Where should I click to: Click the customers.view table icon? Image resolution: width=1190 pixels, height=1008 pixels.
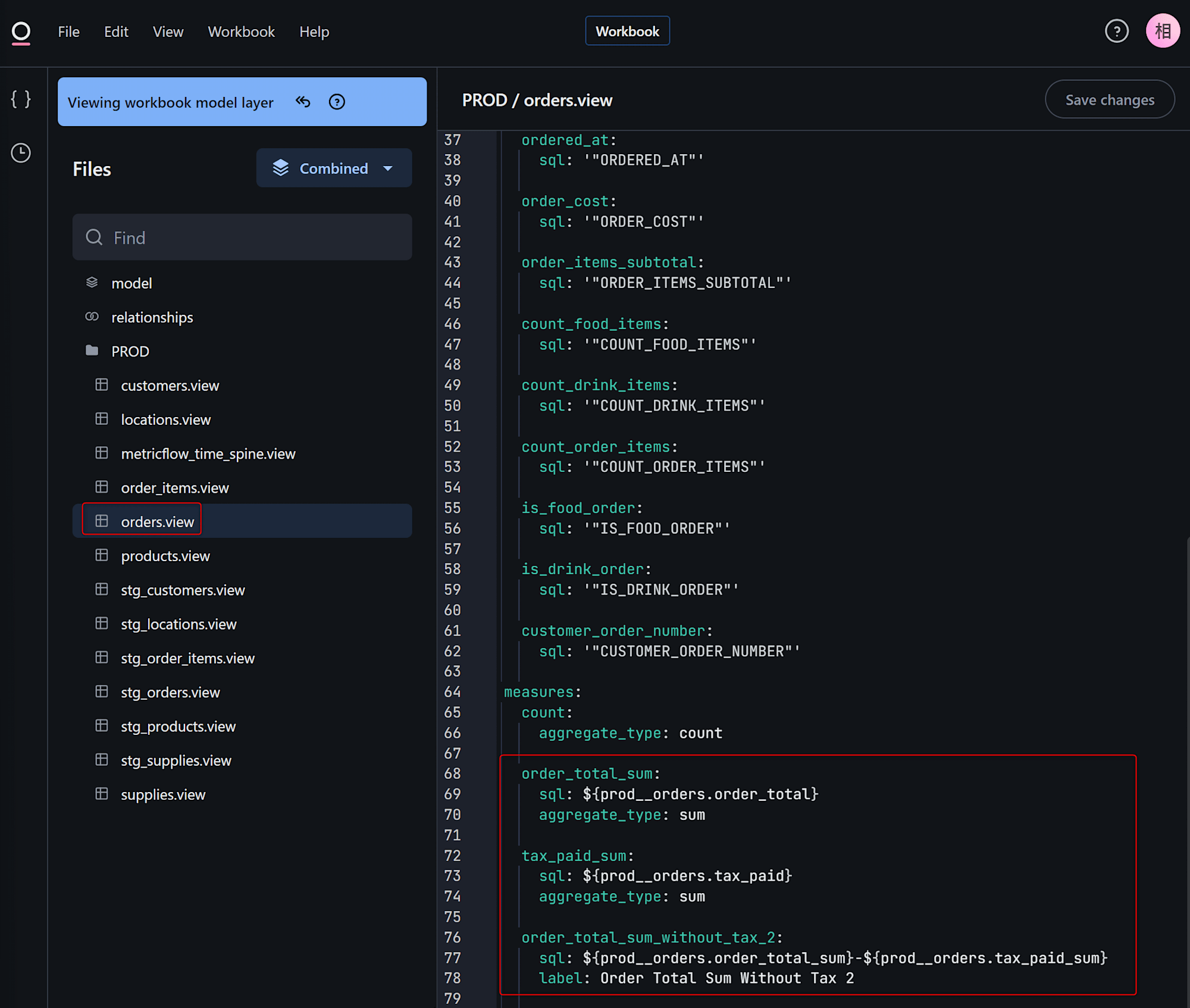[x=102, y=385]
